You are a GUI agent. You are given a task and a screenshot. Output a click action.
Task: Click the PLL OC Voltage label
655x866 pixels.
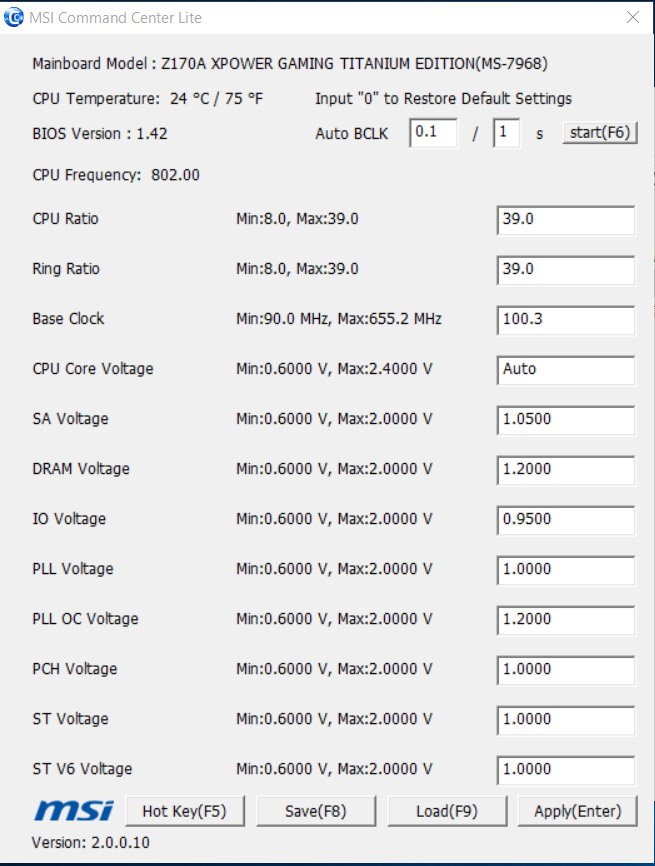pos(85,619)
